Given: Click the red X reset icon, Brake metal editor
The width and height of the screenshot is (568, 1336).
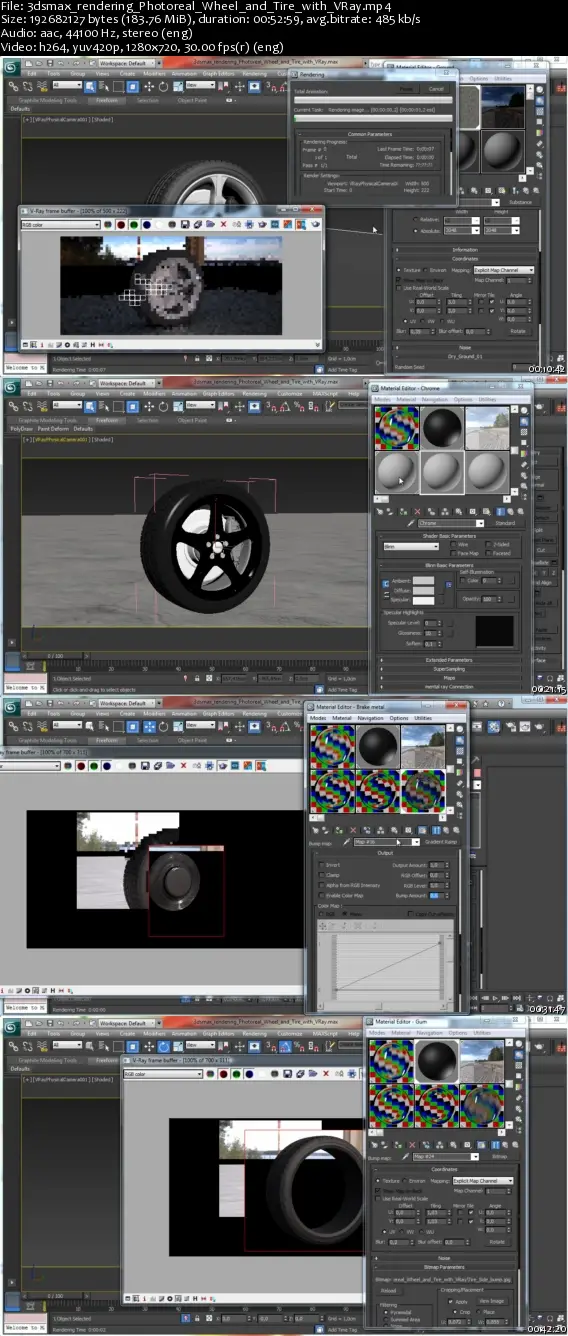Looking at the screenshot, I should [353, 830].
